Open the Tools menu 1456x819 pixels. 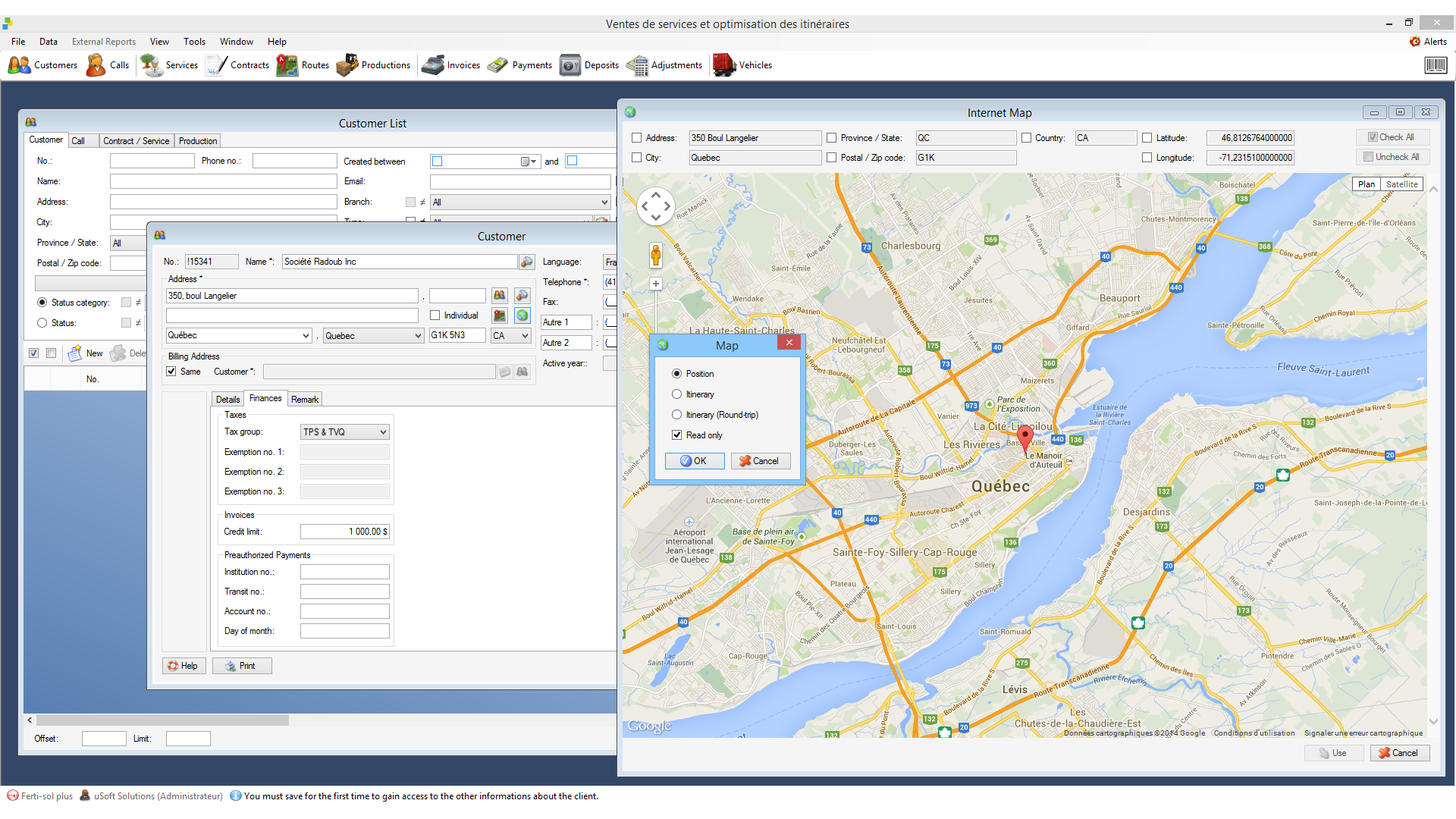(x=194, y=42)
